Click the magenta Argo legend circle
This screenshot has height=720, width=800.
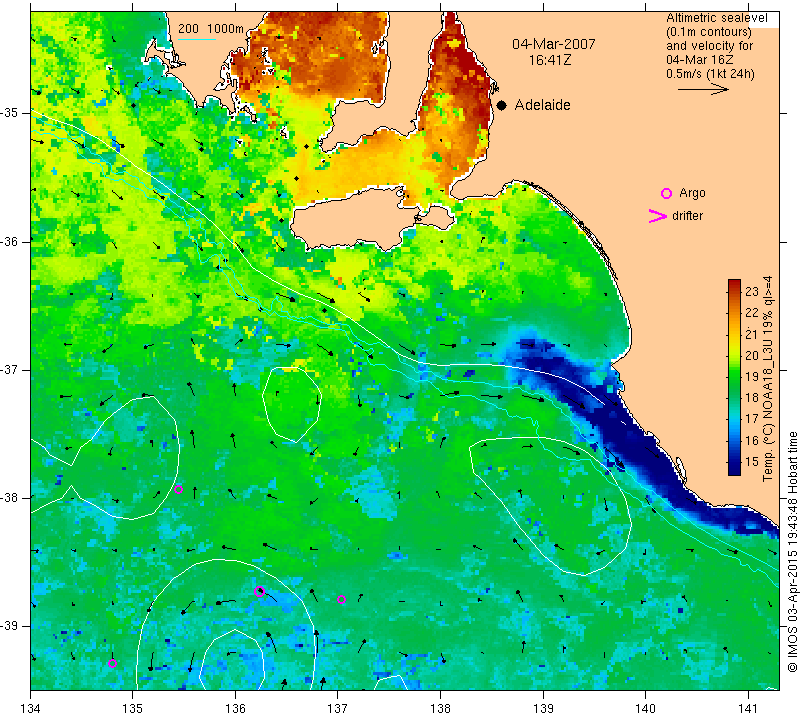tap(666, 193)
